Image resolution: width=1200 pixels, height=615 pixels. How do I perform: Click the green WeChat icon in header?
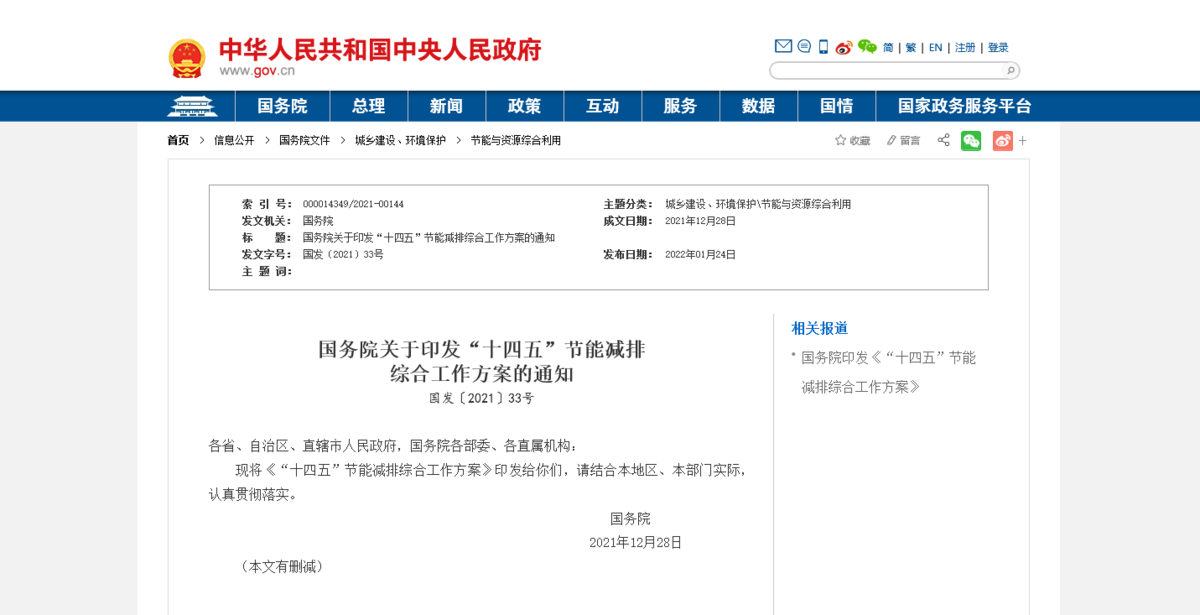[867, 47]
